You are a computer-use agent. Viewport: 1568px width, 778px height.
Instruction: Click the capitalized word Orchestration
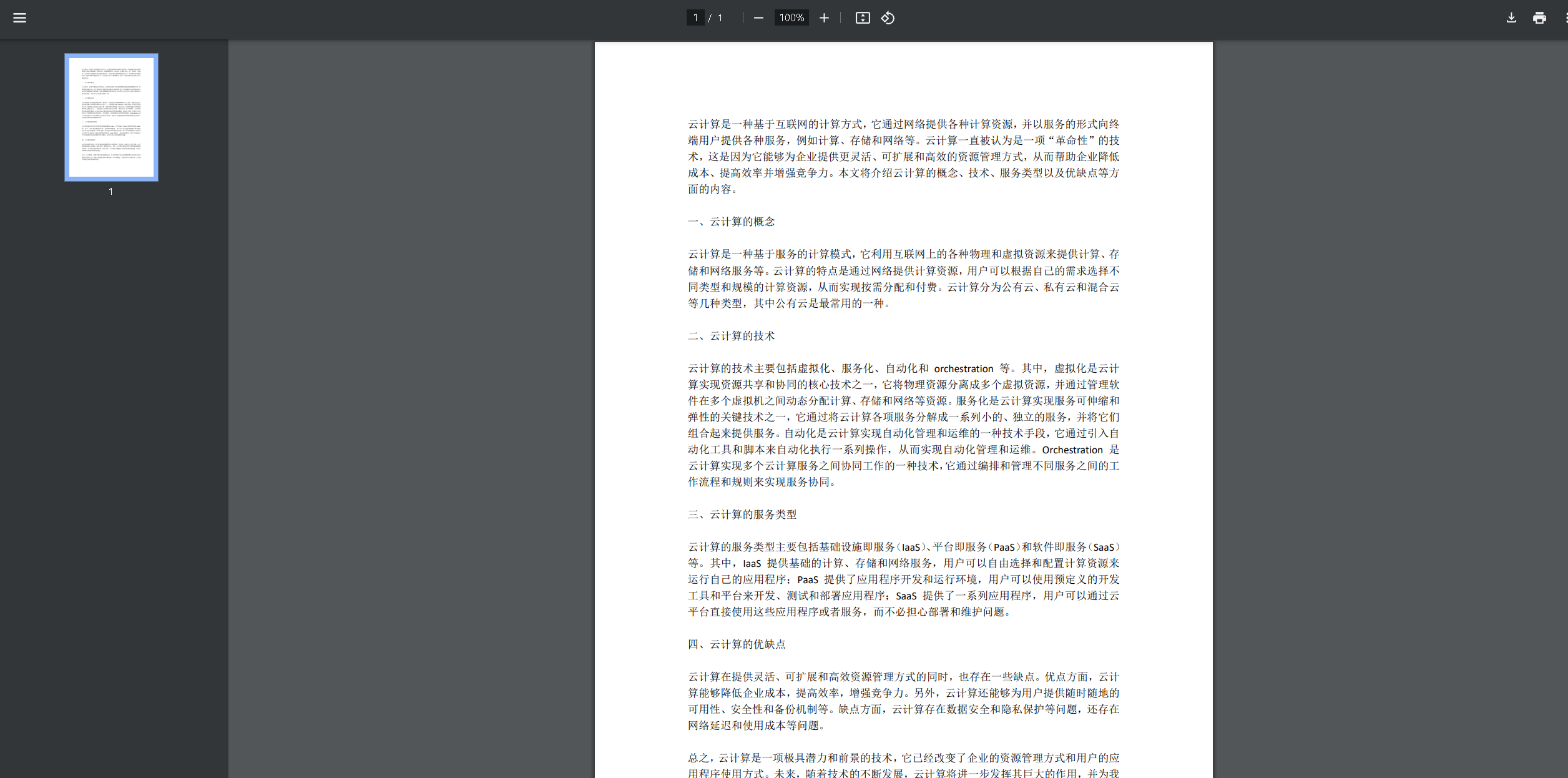pos(1072,450)
